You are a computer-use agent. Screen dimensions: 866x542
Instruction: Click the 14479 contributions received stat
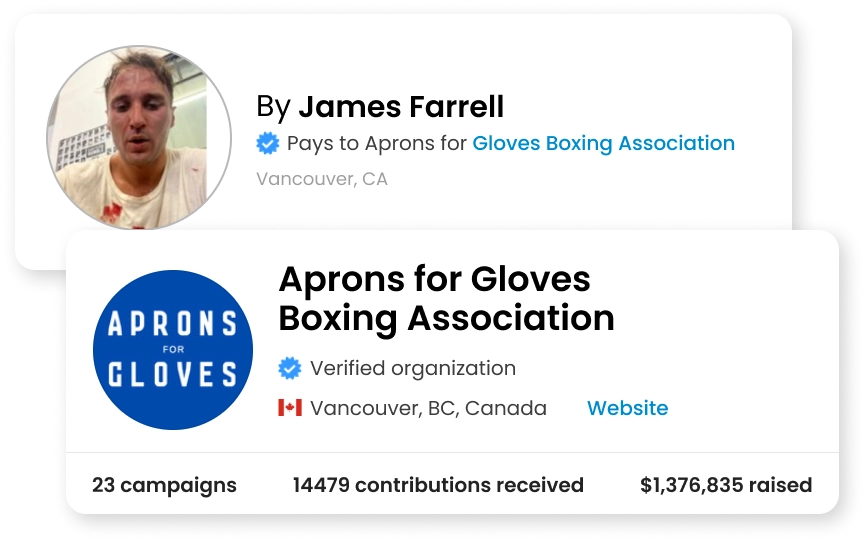click(x=438, y=485)
